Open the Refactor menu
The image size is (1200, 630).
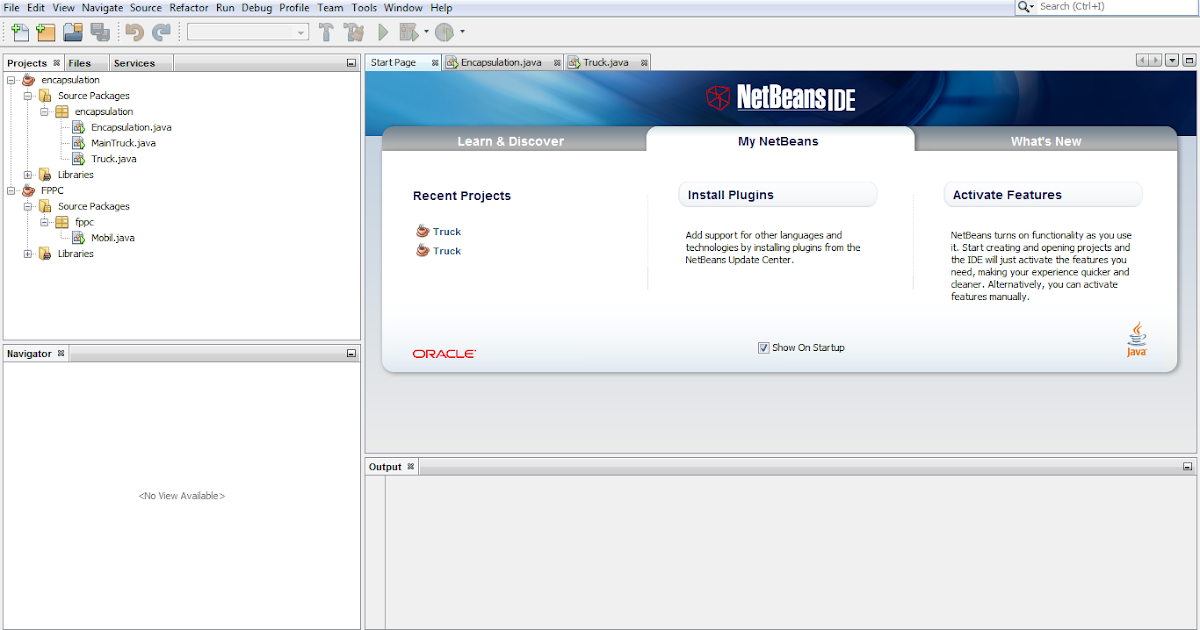tap(189, 7)
